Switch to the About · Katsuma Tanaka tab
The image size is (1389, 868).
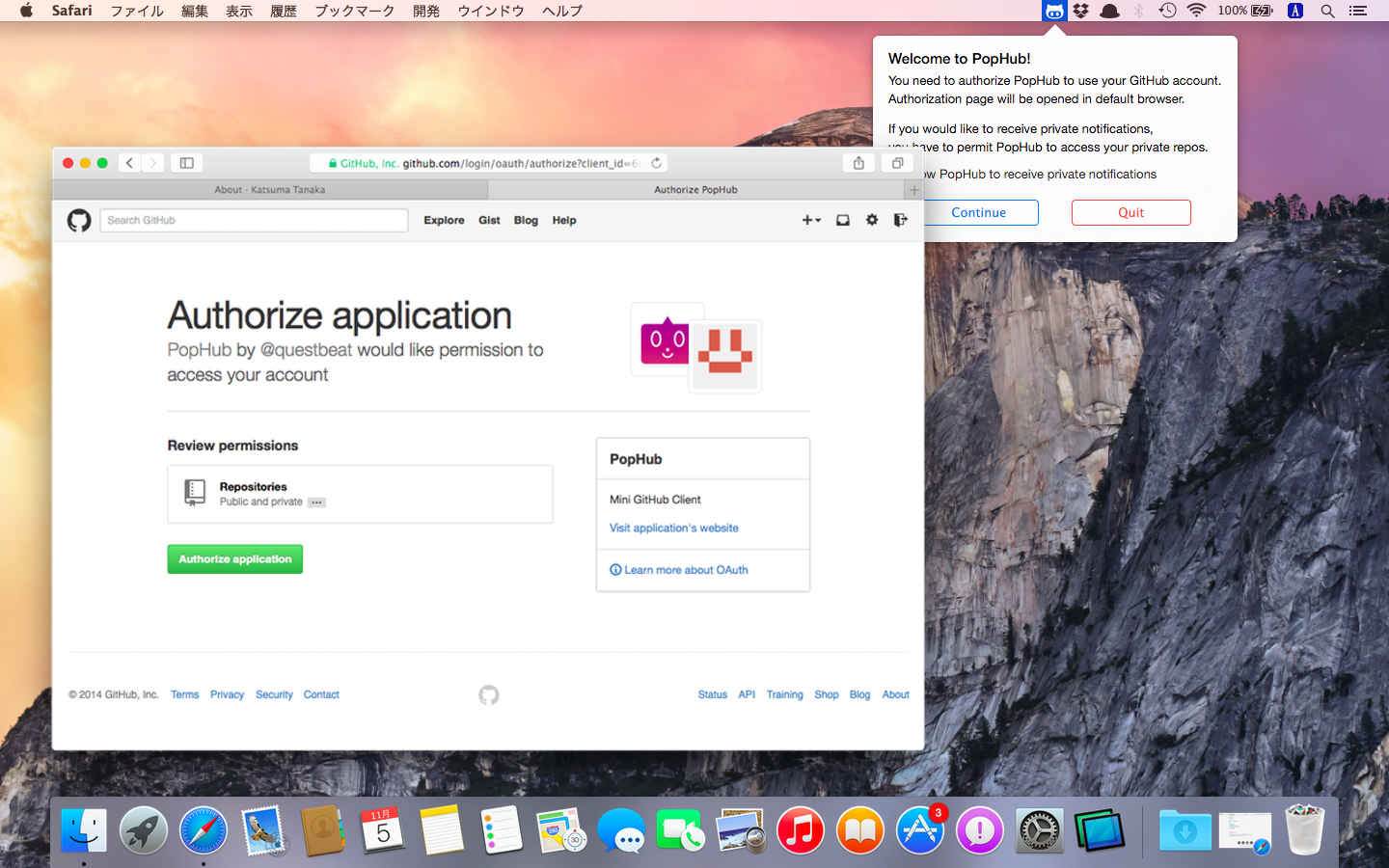coord(270,190)
